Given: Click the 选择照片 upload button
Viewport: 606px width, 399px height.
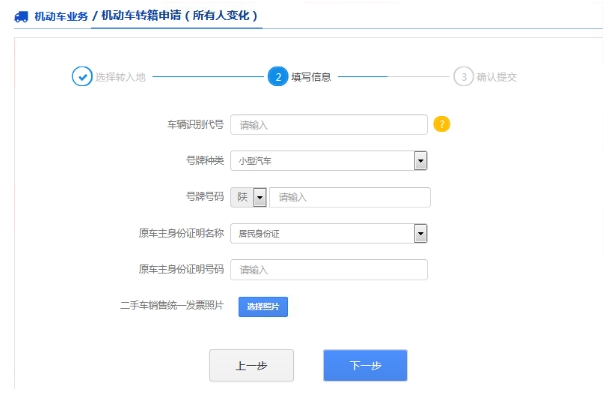Looking at the screenshot, I should (263, 307).
